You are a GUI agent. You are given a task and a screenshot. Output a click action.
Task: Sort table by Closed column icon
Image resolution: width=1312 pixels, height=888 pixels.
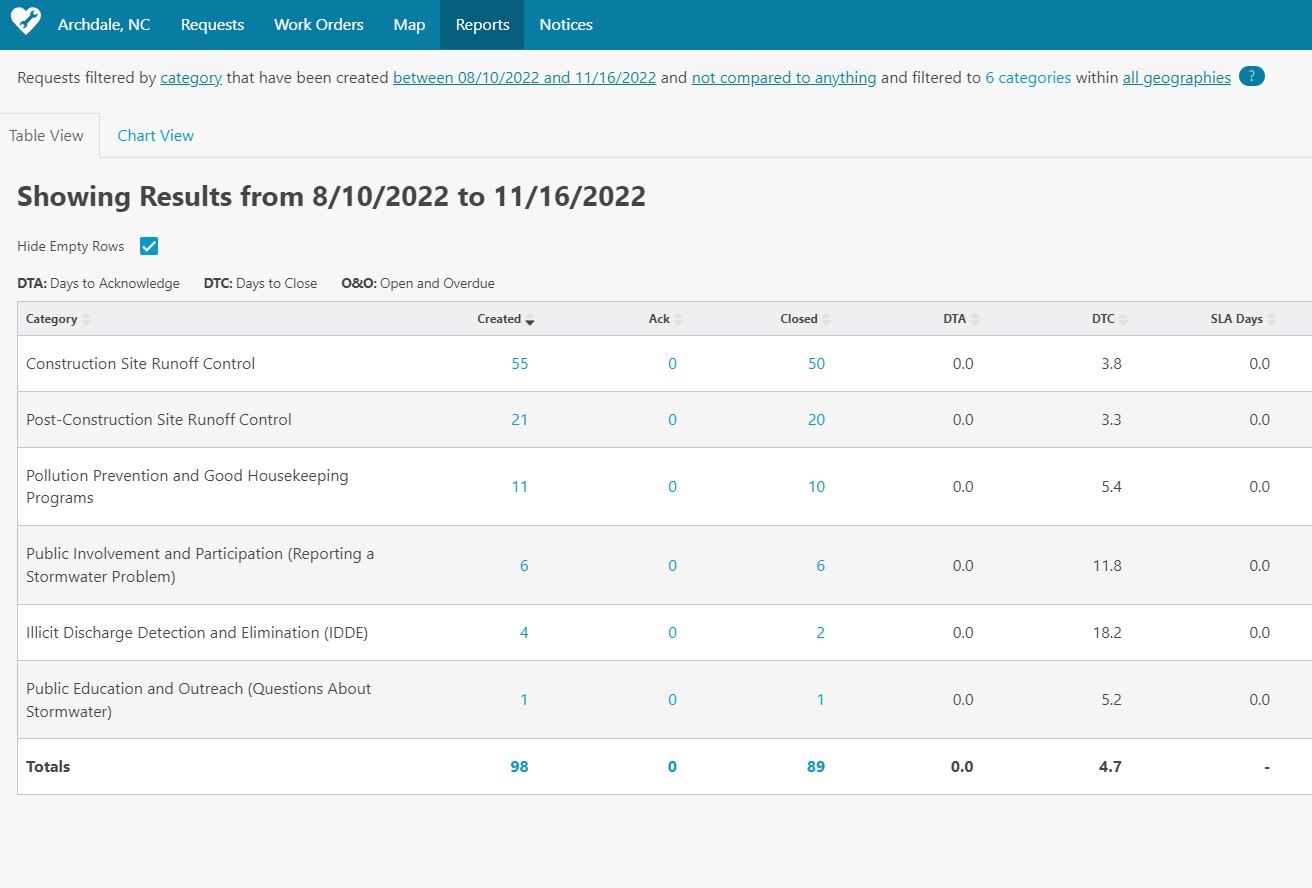[x=826, y=319]
